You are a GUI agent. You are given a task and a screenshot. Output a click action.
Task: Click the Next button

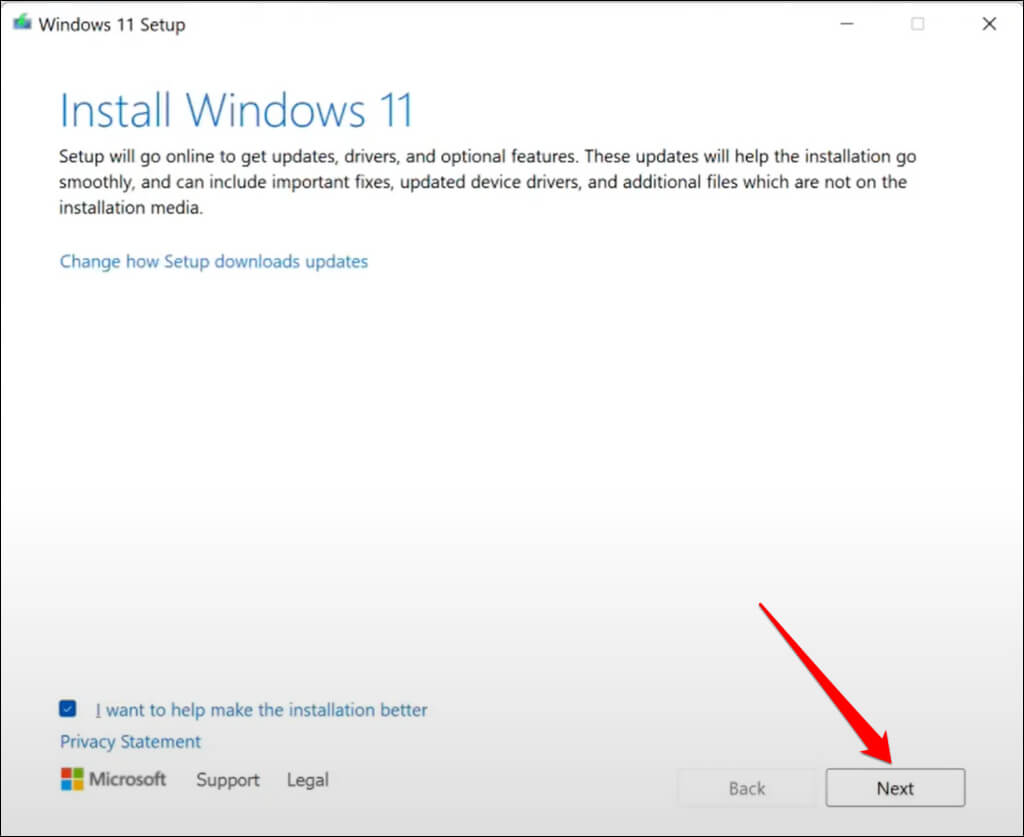point(895,787)
